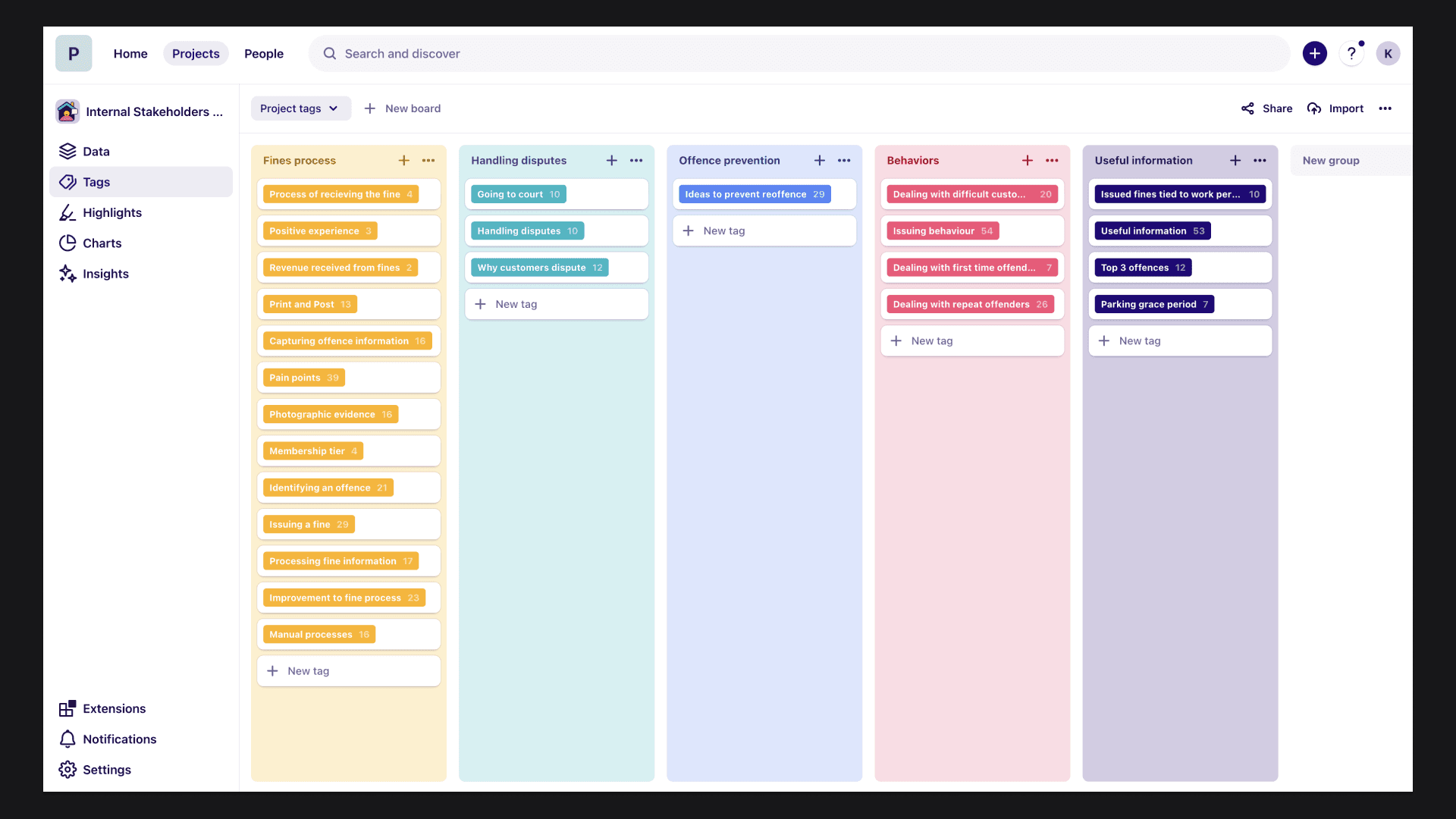Click the New board button

[x=403, y=108]
